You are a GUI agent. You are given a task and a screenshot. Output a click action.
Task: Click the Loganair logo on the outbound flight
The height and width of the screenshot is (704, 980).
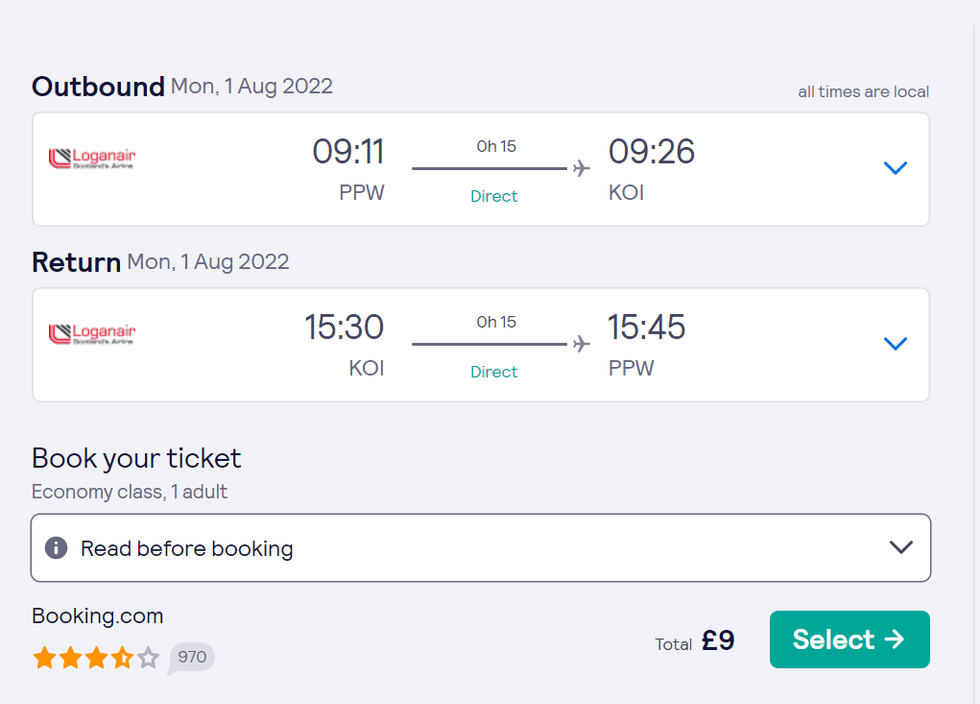tap(92, 158)
